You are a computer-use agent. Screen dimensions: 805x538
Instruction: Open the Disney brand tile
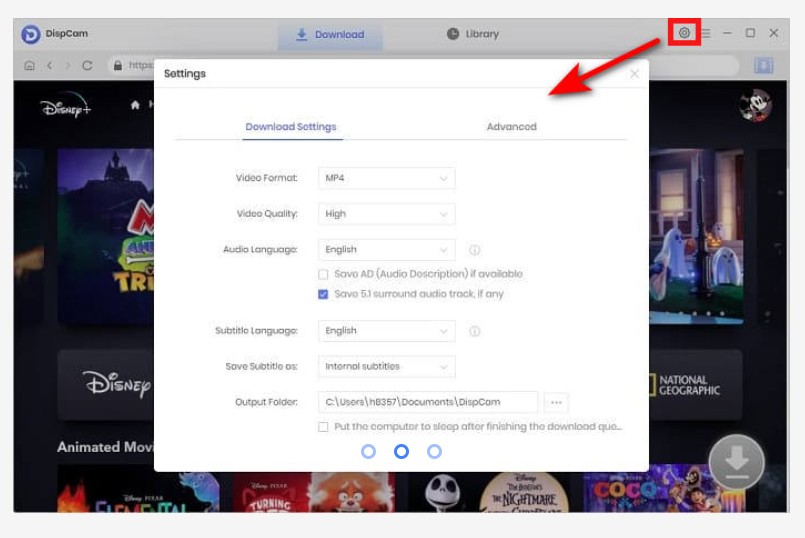coord(106,385)
